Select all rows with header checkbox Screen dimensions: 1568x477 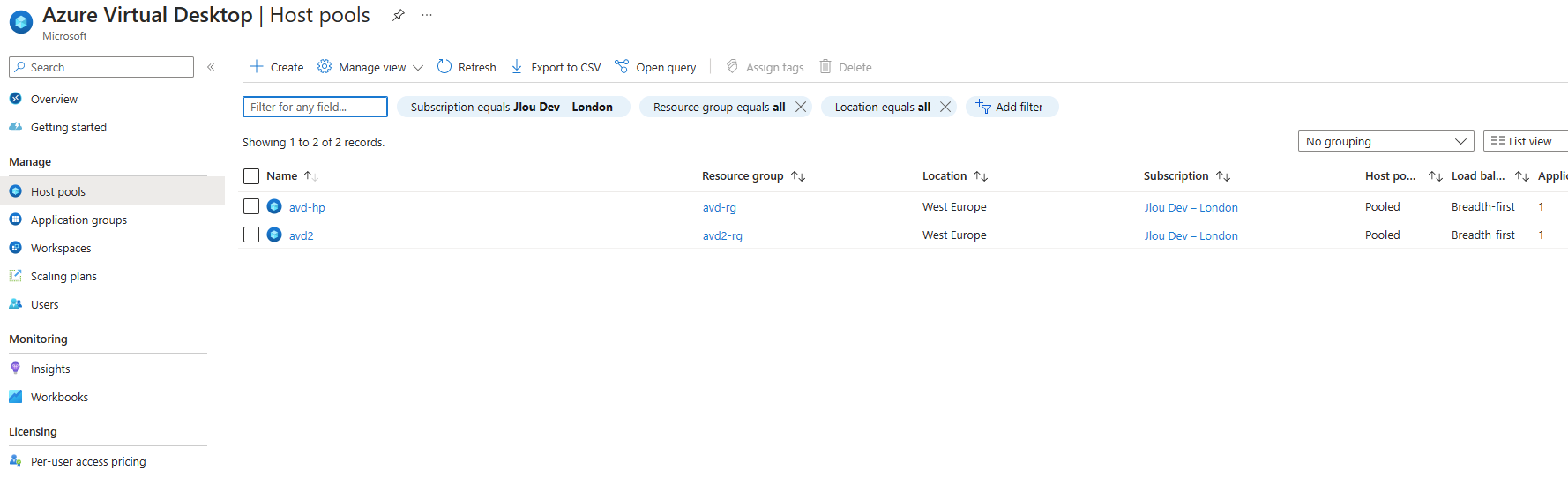tap(251, 176)
